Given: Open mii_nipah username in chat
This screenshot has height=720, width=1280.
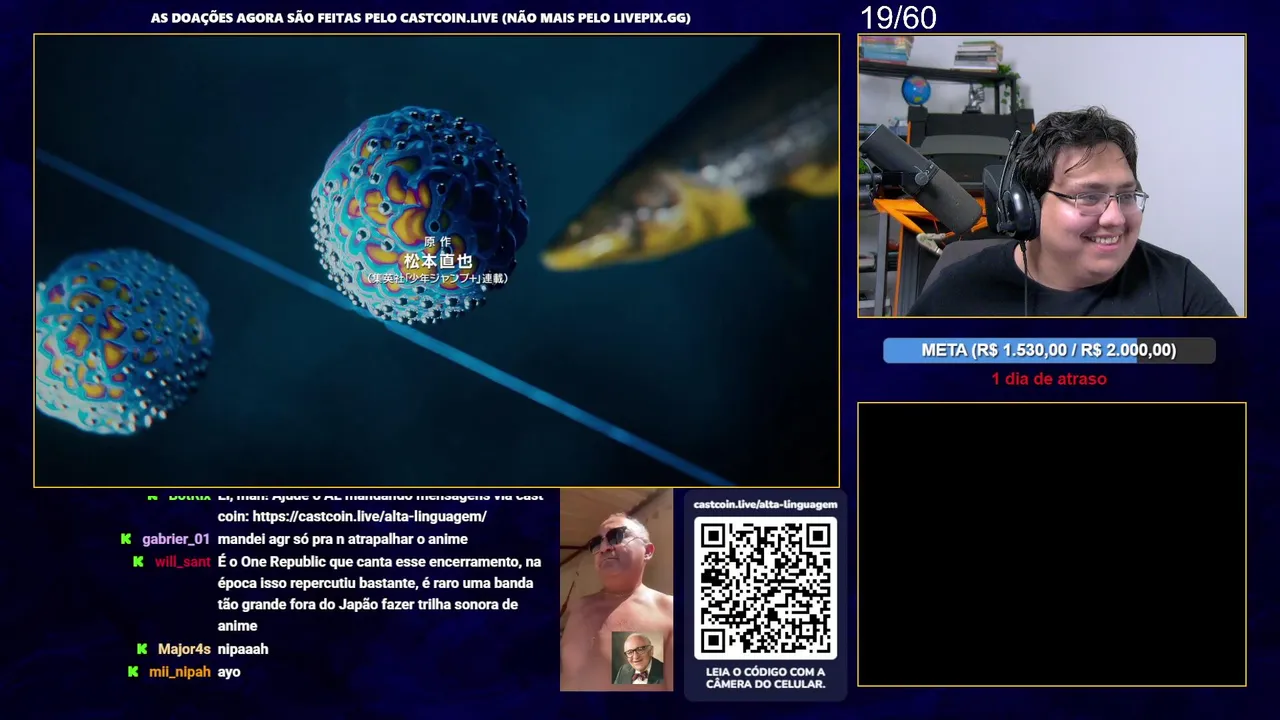Looking at the screenshot, I should pyautogui.click(x=180, y=672).
